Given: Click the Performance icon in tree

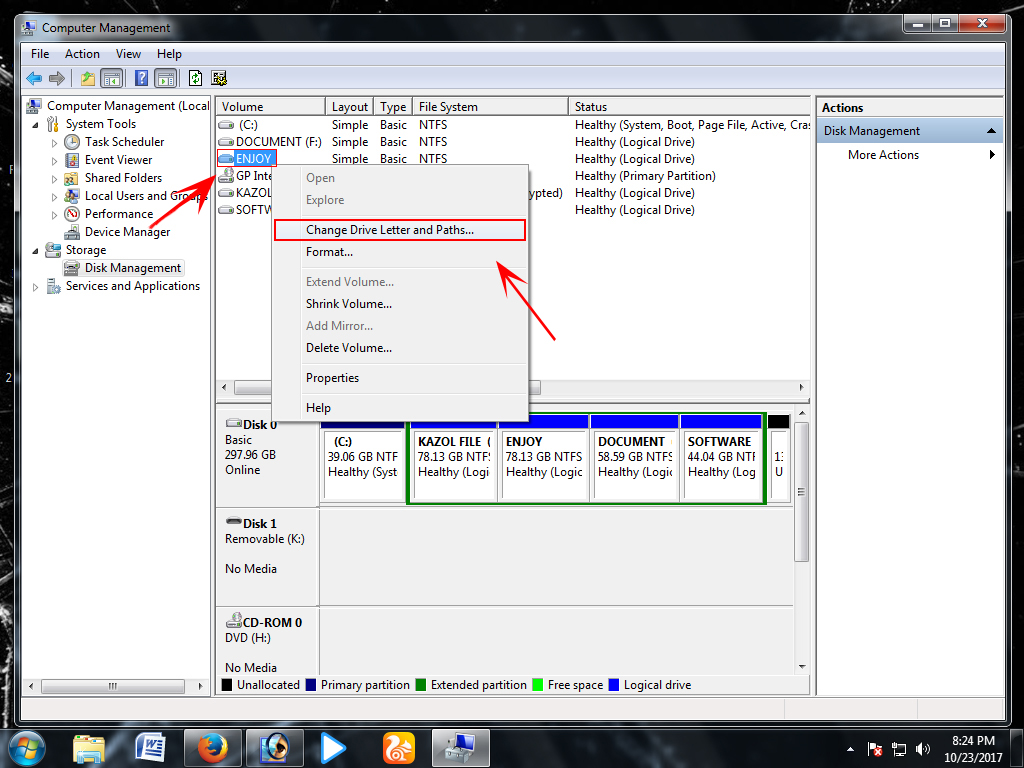Looking at the screenshot, I should [x=72, y=214].
